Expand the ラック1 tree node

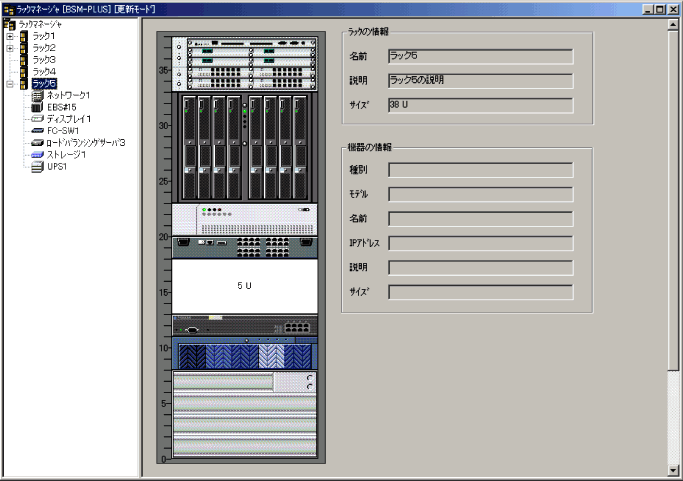pyautogui.click(x=10, y=36)
